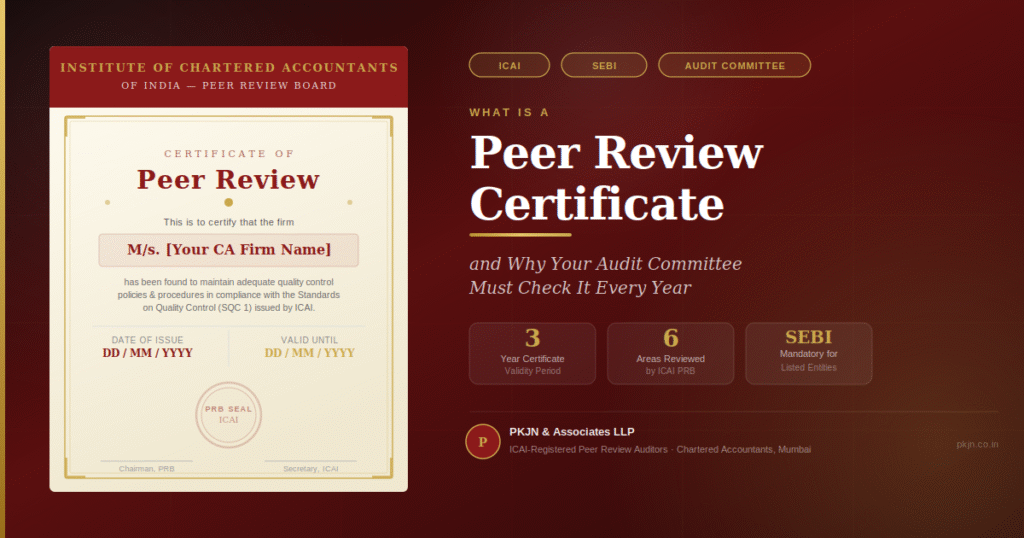Click the 'DATE OF ISSUE' label
This screenshot has height=538, width=1024.
[147, 340]
